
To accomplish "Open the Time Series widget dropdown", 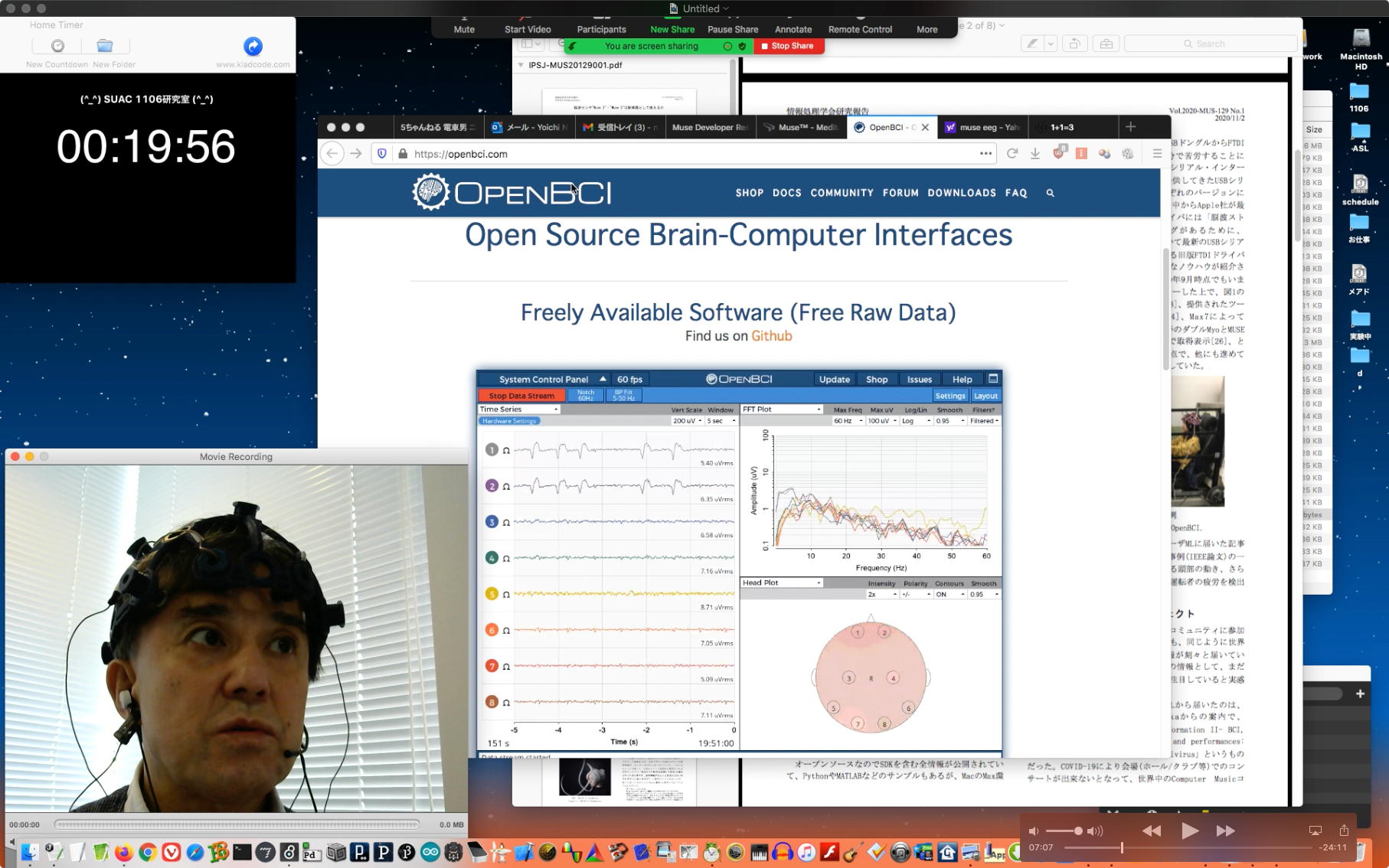I will click(x=519, y=410).
